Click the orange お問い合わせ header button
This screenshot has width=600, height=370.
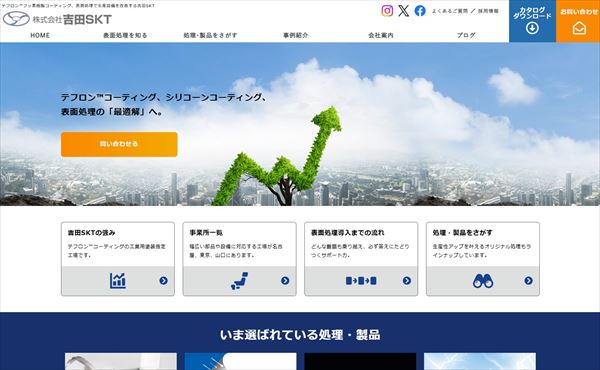tap(578, 21)
